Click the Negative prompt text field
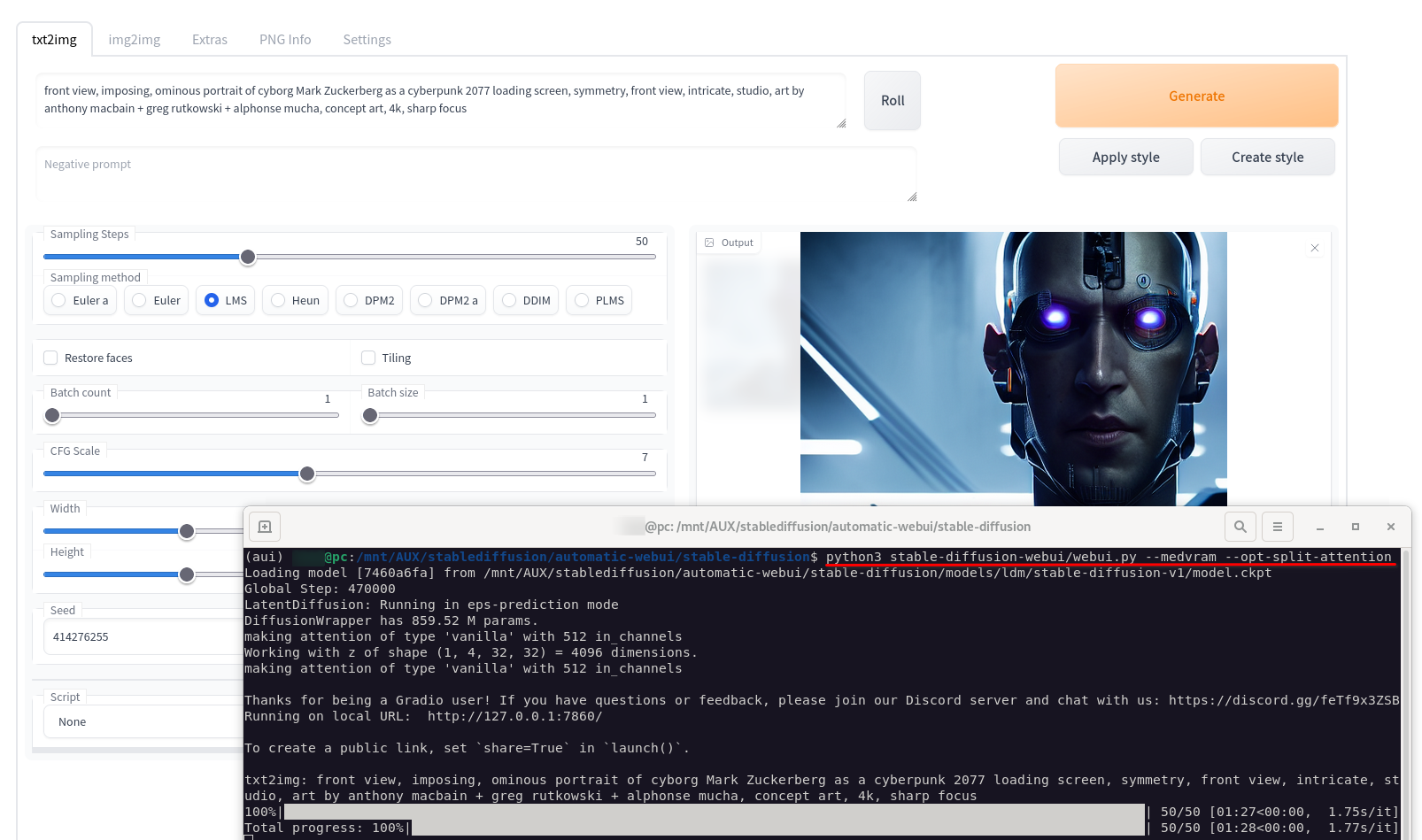Screen dimensions: 1422x840 click(476, 174)
